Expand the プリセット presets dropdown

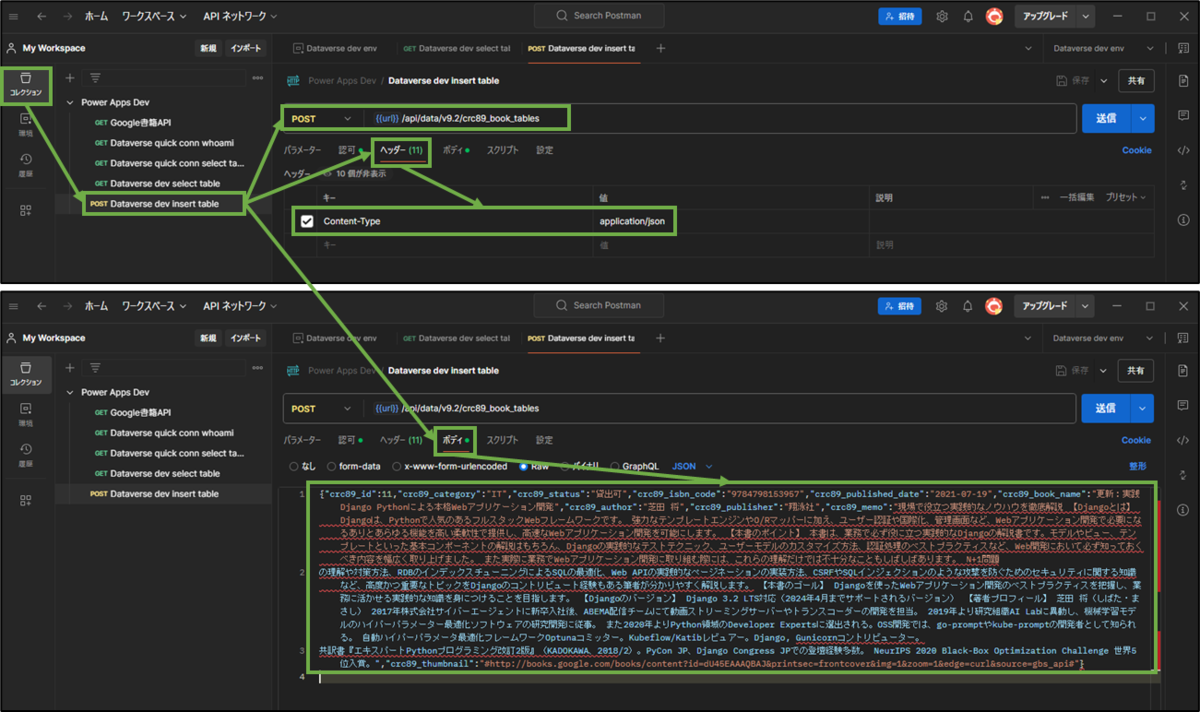[x=1128, y=198]
